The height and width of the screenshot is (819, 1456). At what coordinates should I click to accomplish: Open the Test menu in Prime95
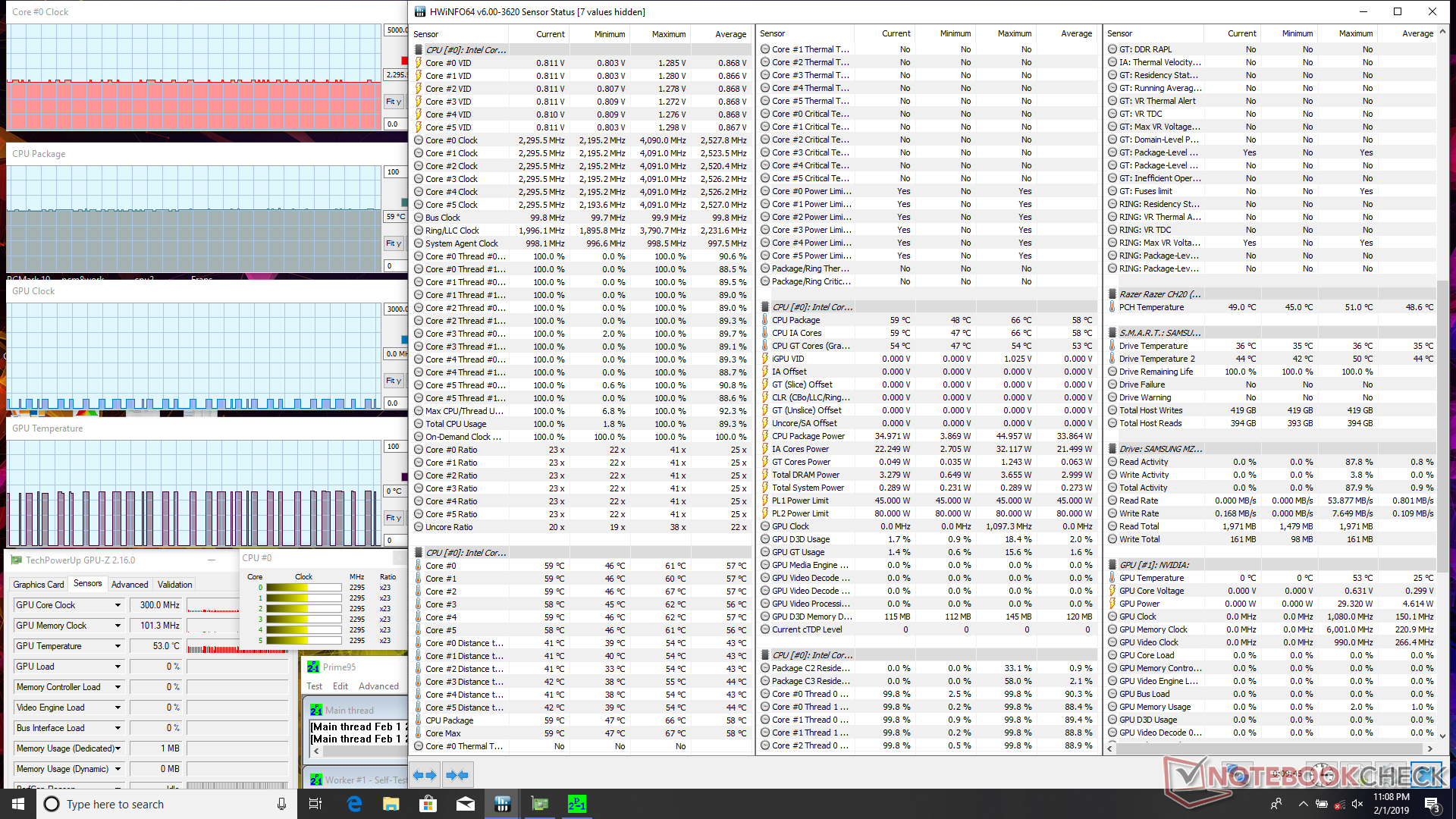point(314,686)
